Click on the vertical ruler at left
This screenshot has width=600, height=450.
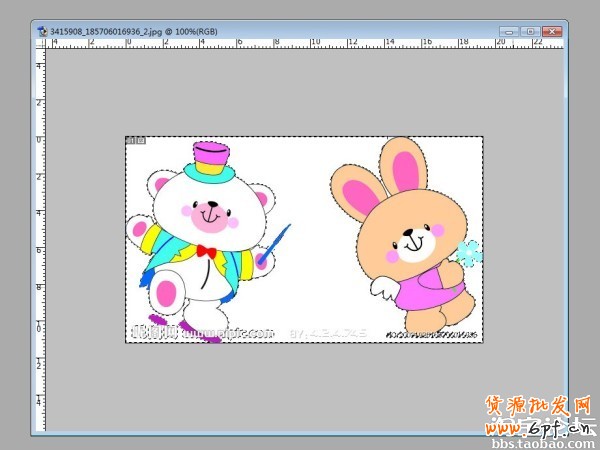(x=40, y=240)
